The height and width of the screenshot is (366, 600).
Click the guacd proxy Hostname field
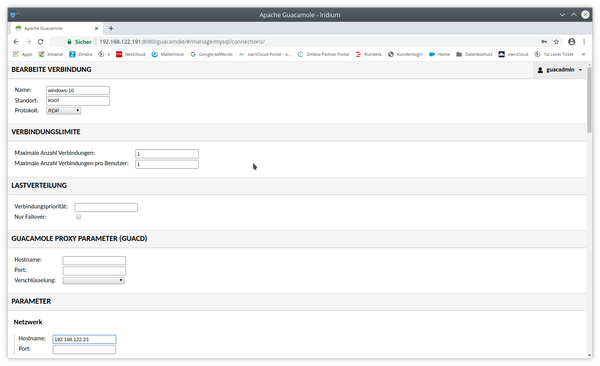pyautogui.click(x=94, y=261)
